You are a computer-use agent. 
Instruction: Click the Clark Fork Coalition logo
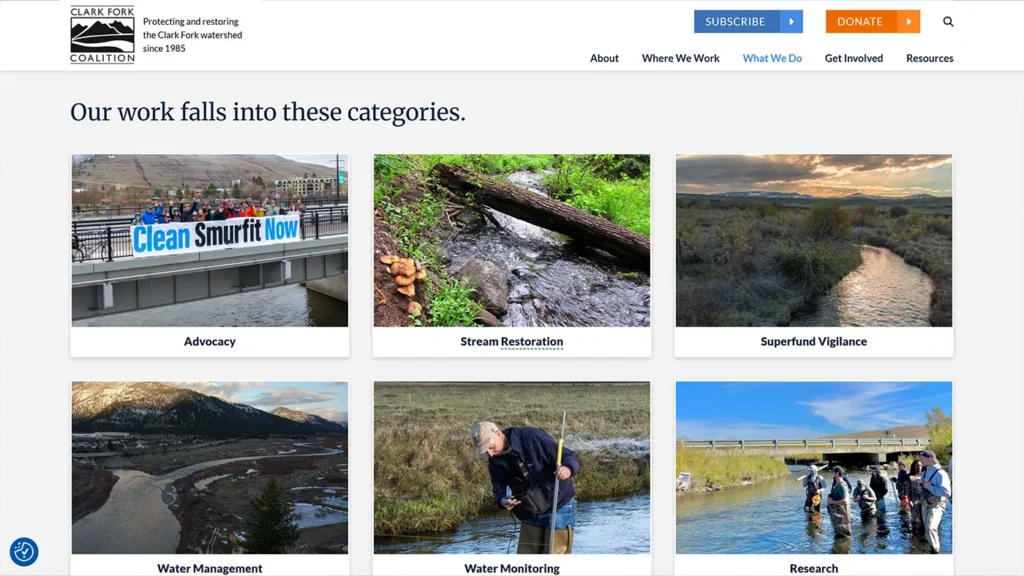coord(103,35)
